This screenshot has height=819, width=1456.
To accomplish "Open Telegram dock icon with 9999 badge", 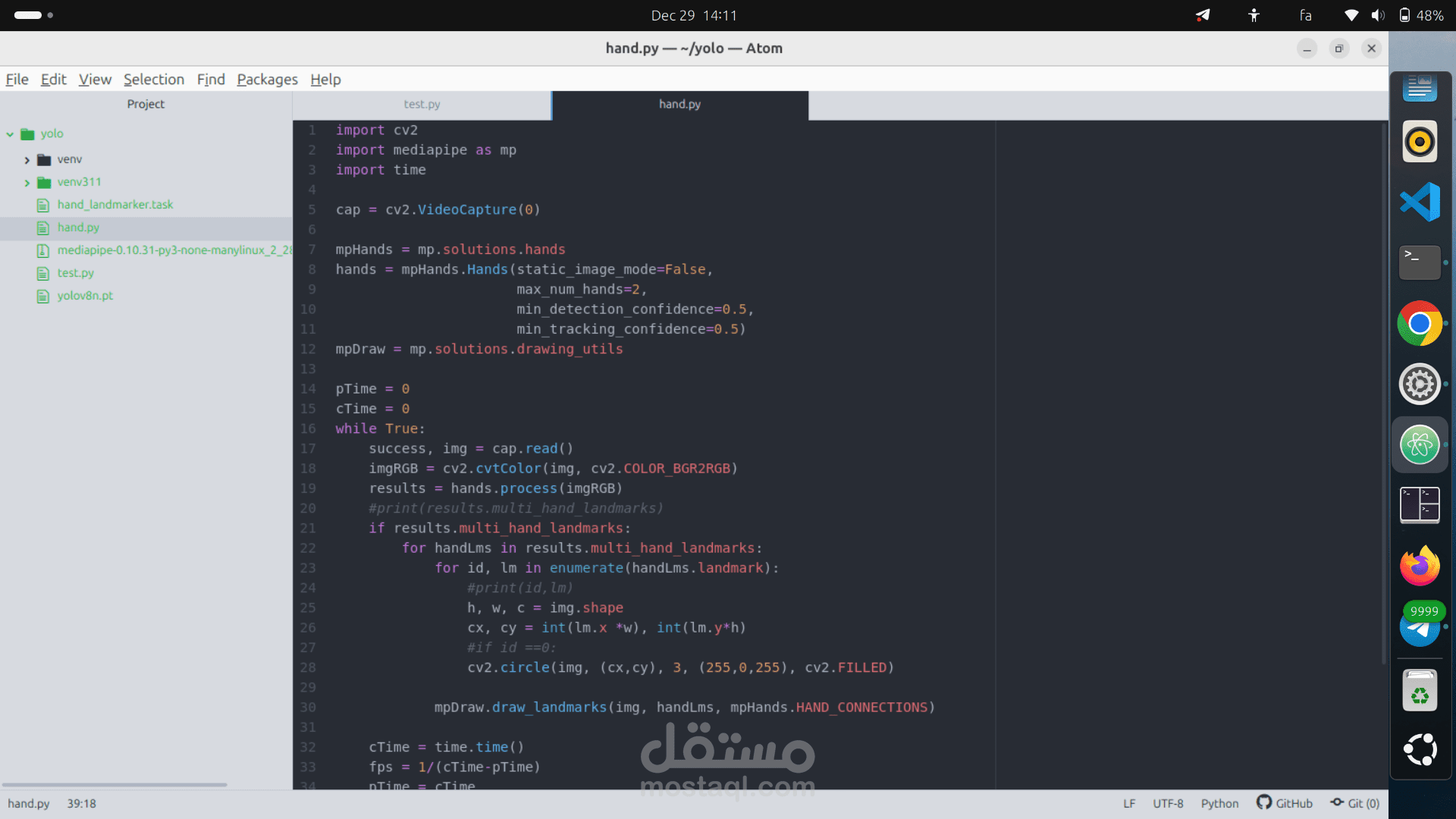I will (x=1420, y=626).
